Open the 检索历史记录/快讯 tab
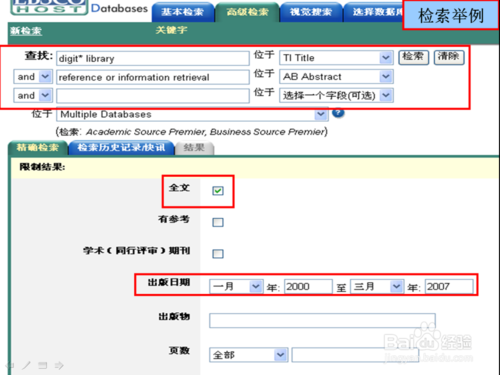Screen dimensions: 500x375 (121, 148)
